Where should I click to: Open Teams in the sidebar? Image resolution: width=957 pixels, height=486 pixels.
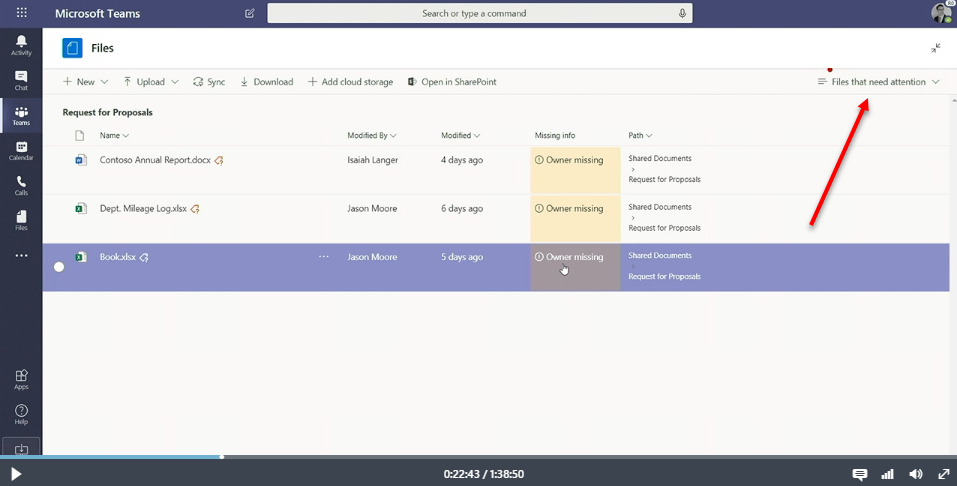tap(21, 115)
